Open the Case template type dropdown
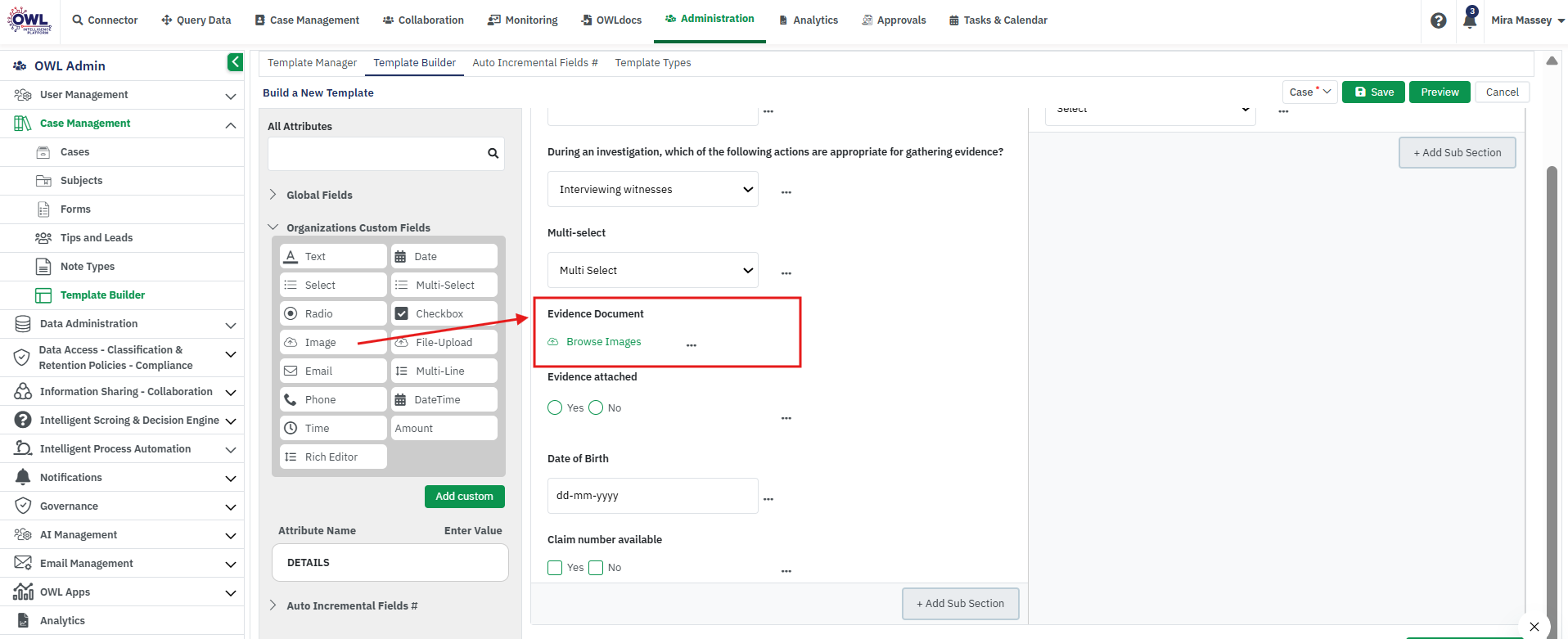This screenshot has height=639, width=1568. coord(1310,92)
